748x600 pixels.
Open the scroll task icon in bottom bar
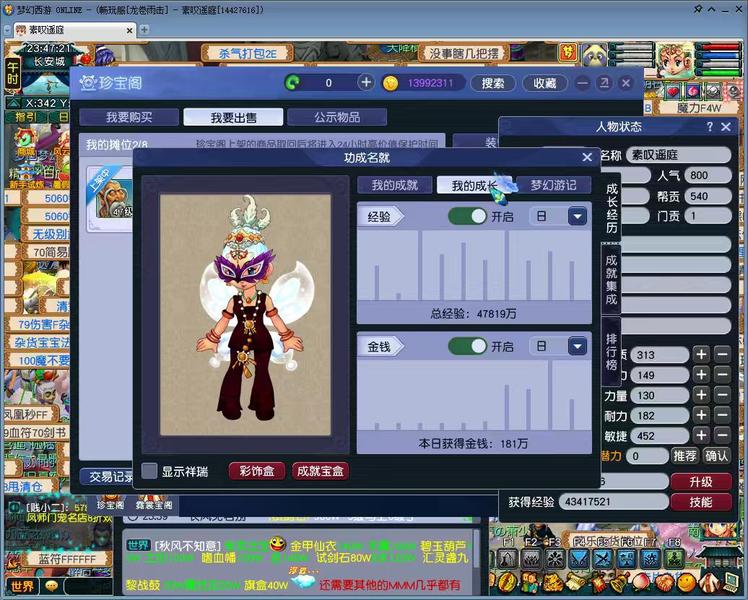[574, 582]
